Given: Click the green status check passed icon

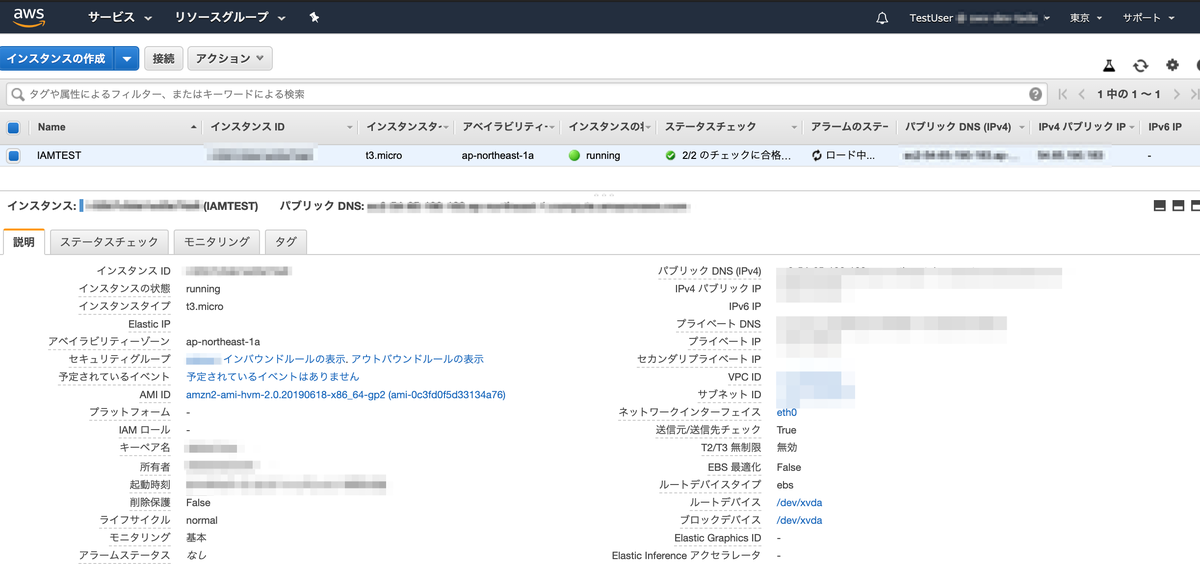Looking at the screenshot, I should 671,156.
